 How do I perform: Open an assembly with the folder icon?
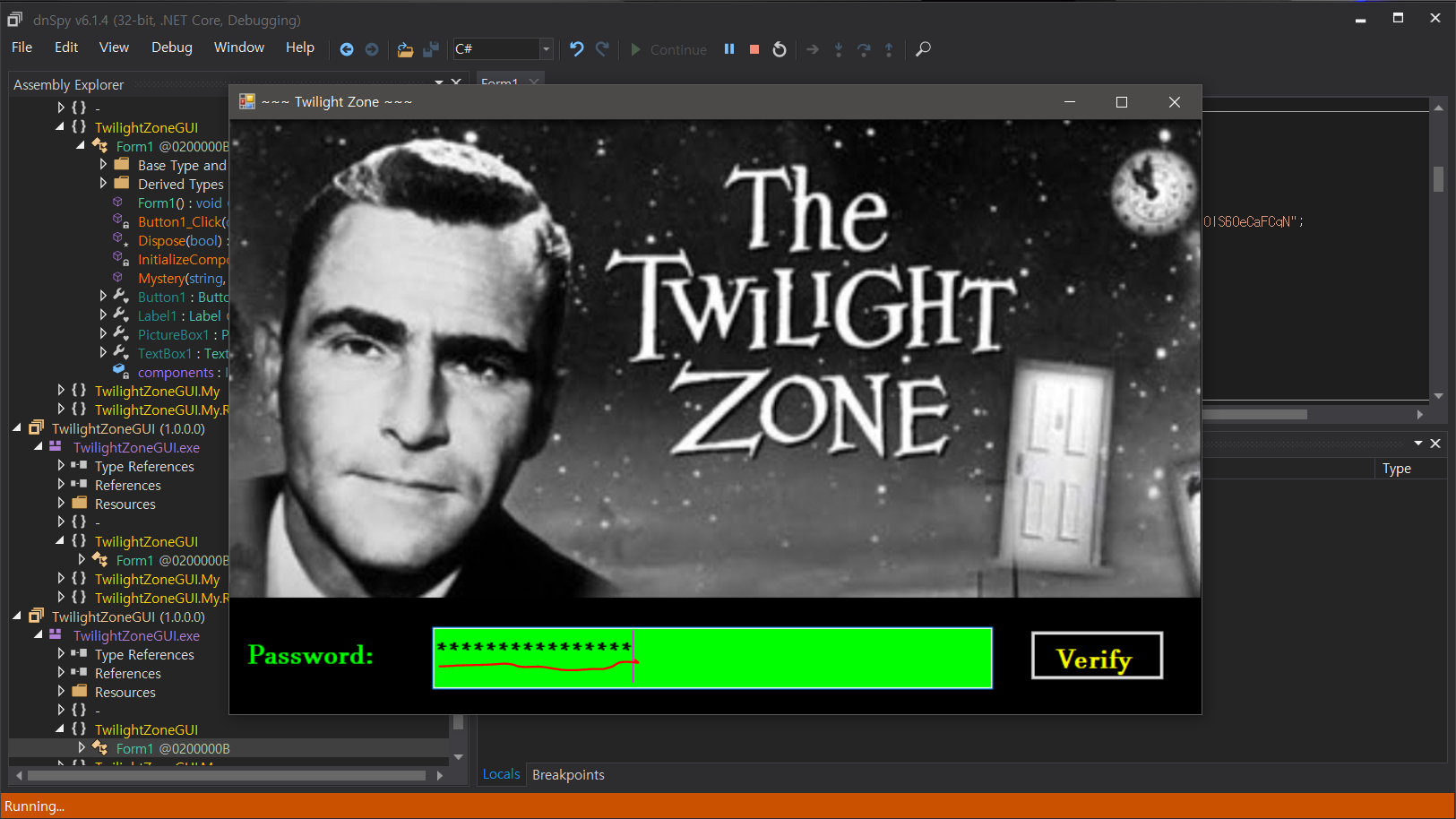point(405,49)
